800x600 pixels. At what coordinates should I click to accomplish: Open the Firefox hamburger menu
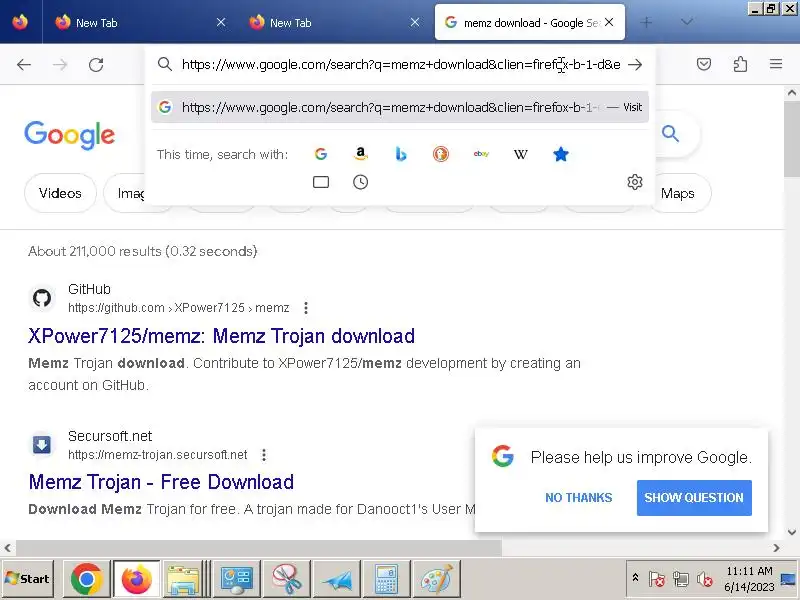point(776,64)
